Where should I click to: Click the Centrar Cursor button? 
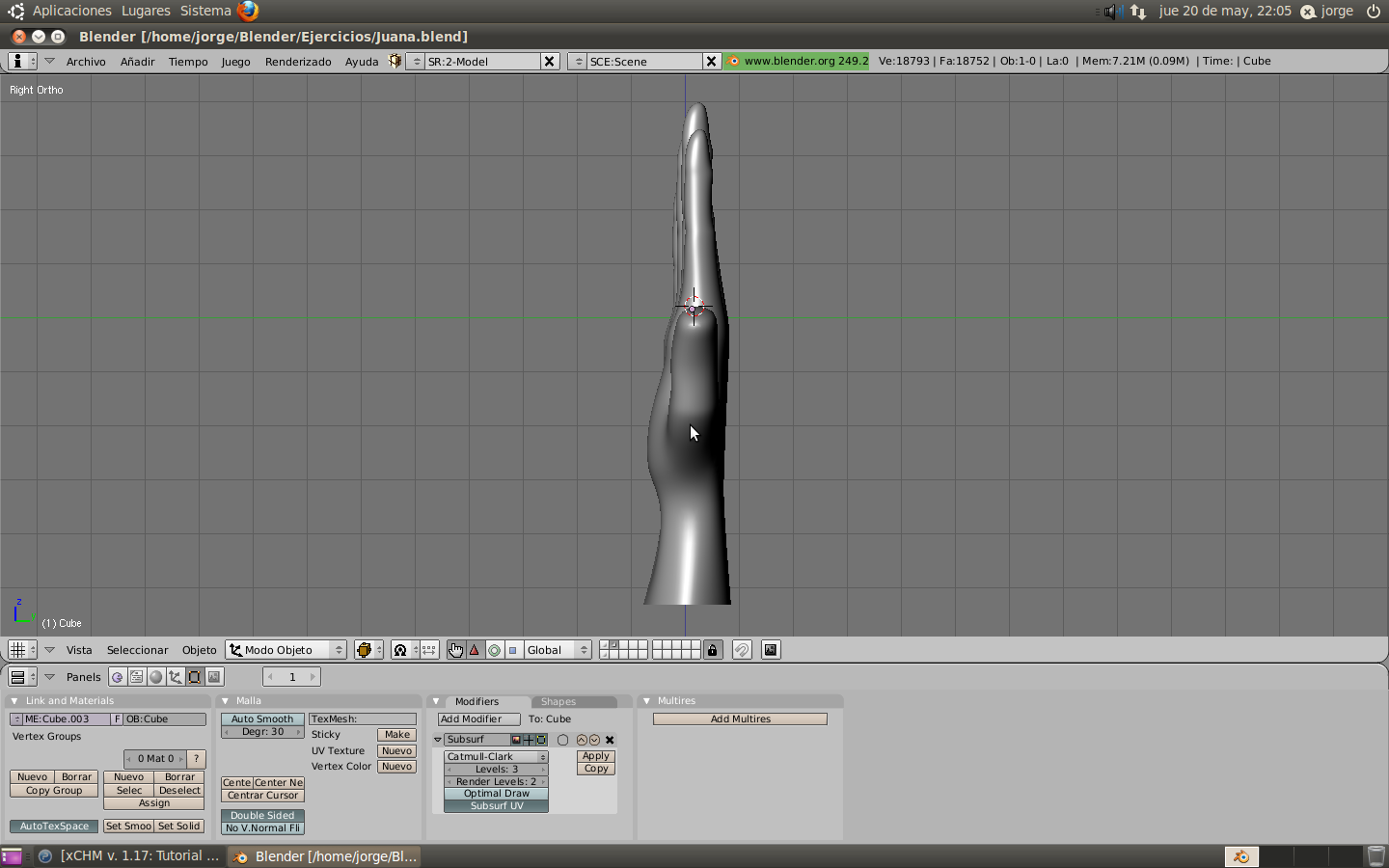[262, 796]
